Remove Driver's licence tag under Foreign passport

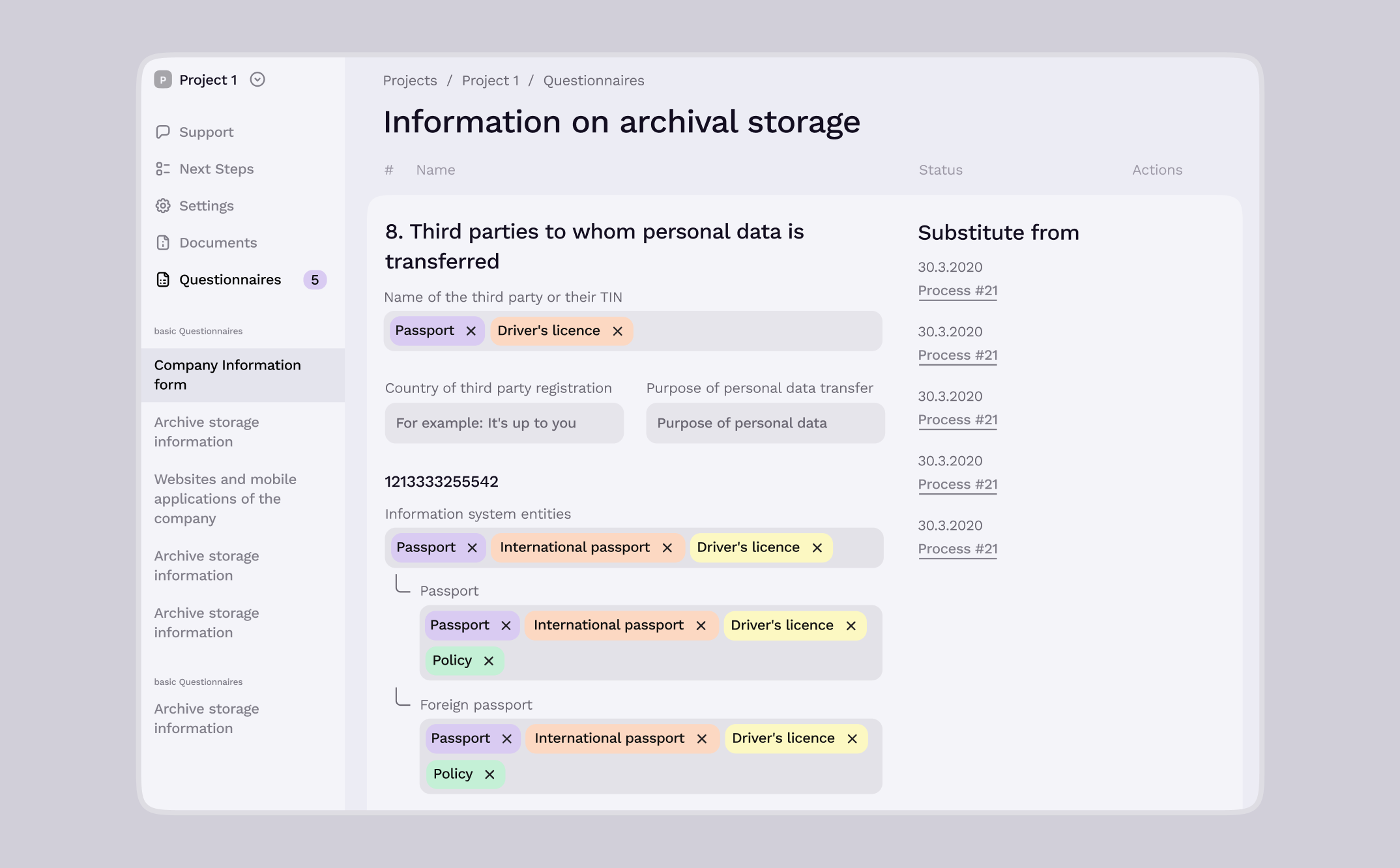(x=853, y=739)
